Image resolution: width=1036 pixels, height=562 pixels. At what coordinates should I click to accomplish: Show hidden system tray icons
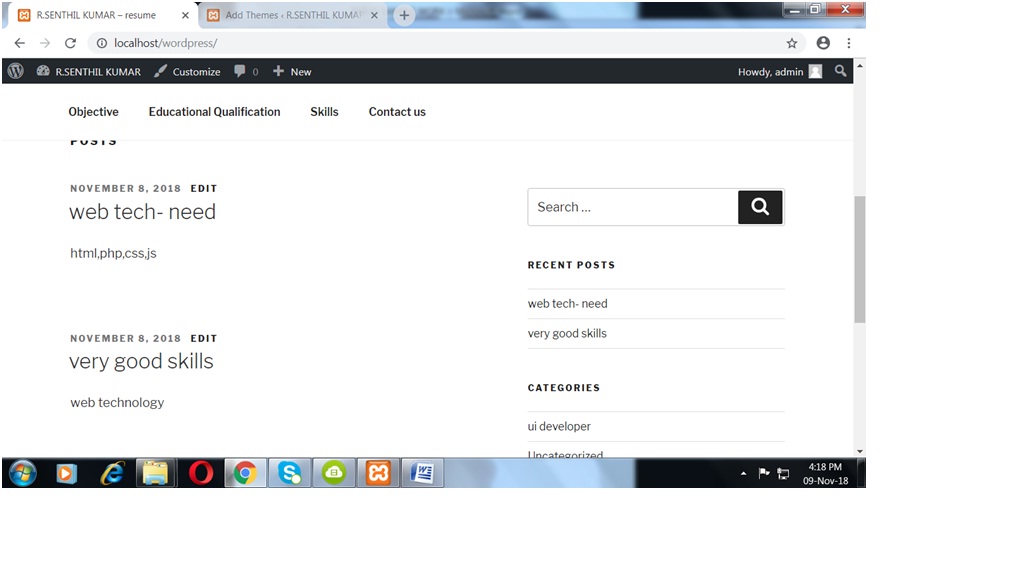[x=743, y=473]
